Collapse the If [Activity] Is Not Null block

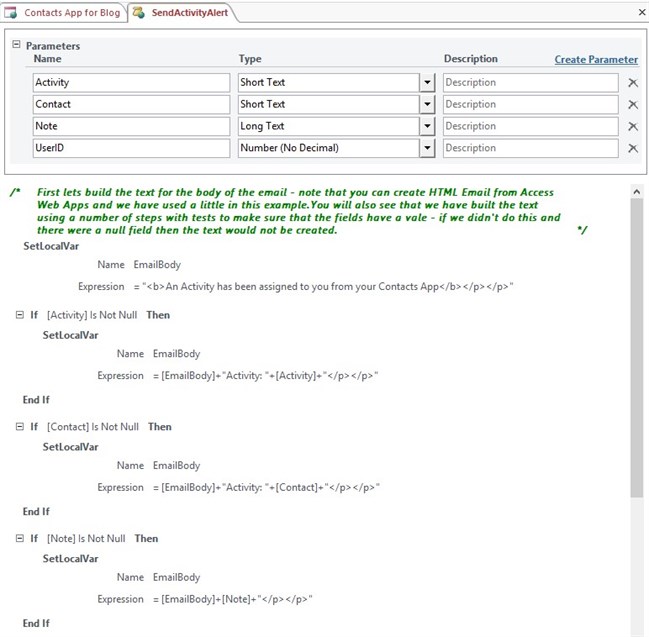(20, 315)
